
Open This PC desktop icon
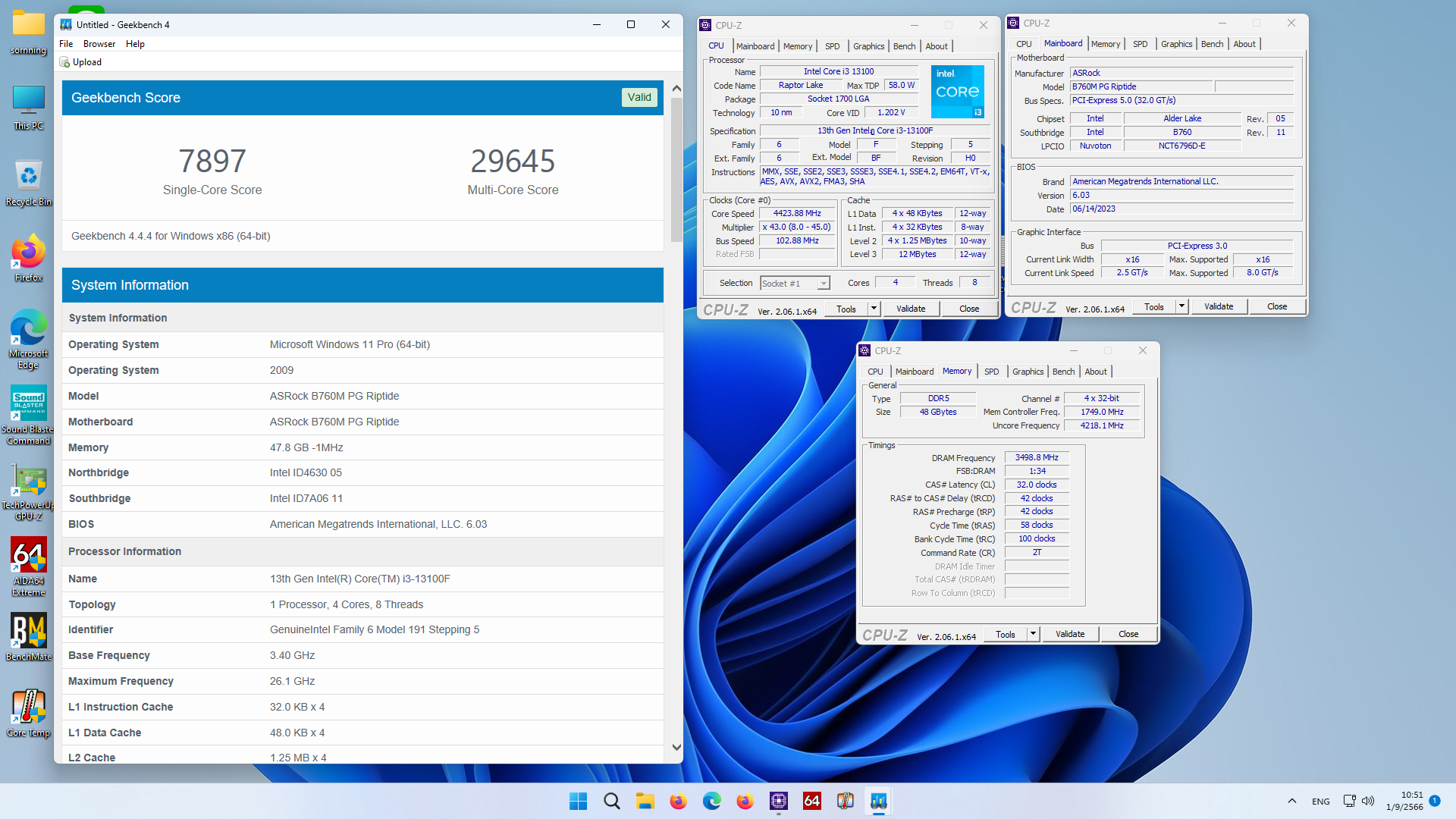pos(28,108)
